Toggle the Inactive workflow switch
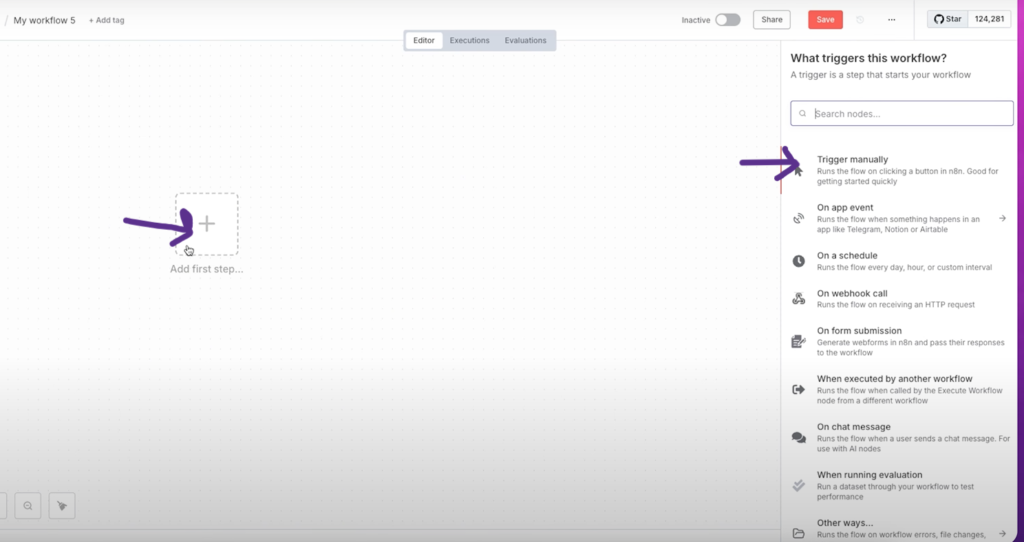 pyautogui.click(x=728, y=20)
